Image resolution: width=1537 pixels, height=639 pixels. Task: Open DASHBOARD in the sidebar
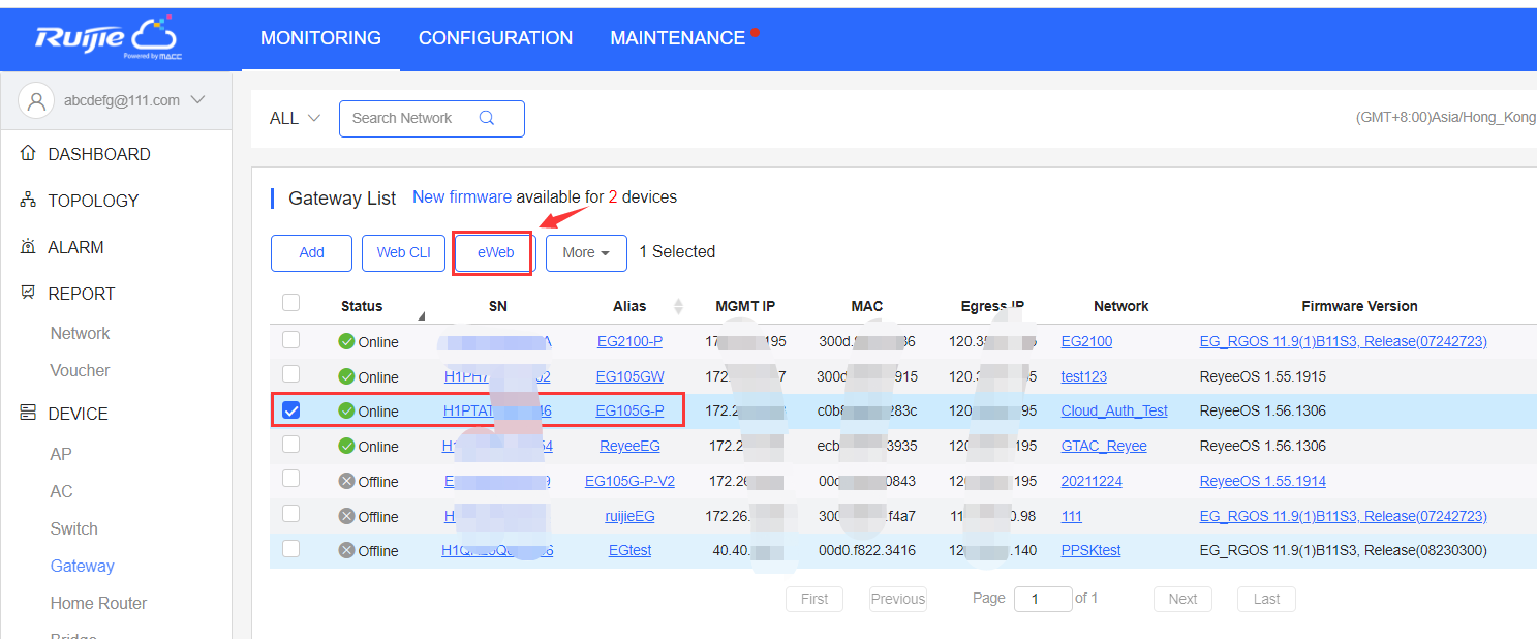(x=100, y=154)
